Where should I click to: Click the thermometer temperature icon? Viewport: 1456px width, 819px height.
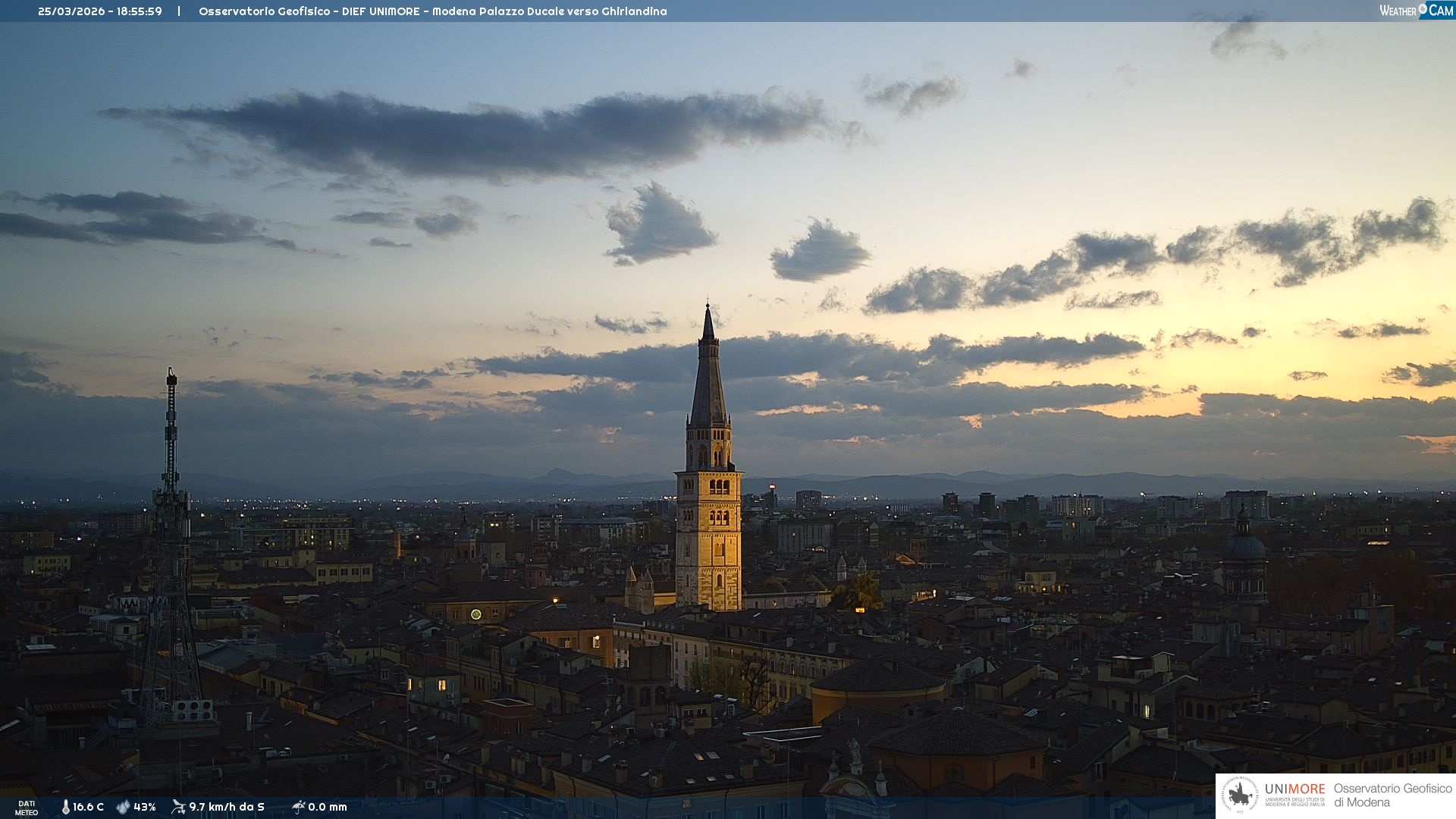[x=65, y=807]
